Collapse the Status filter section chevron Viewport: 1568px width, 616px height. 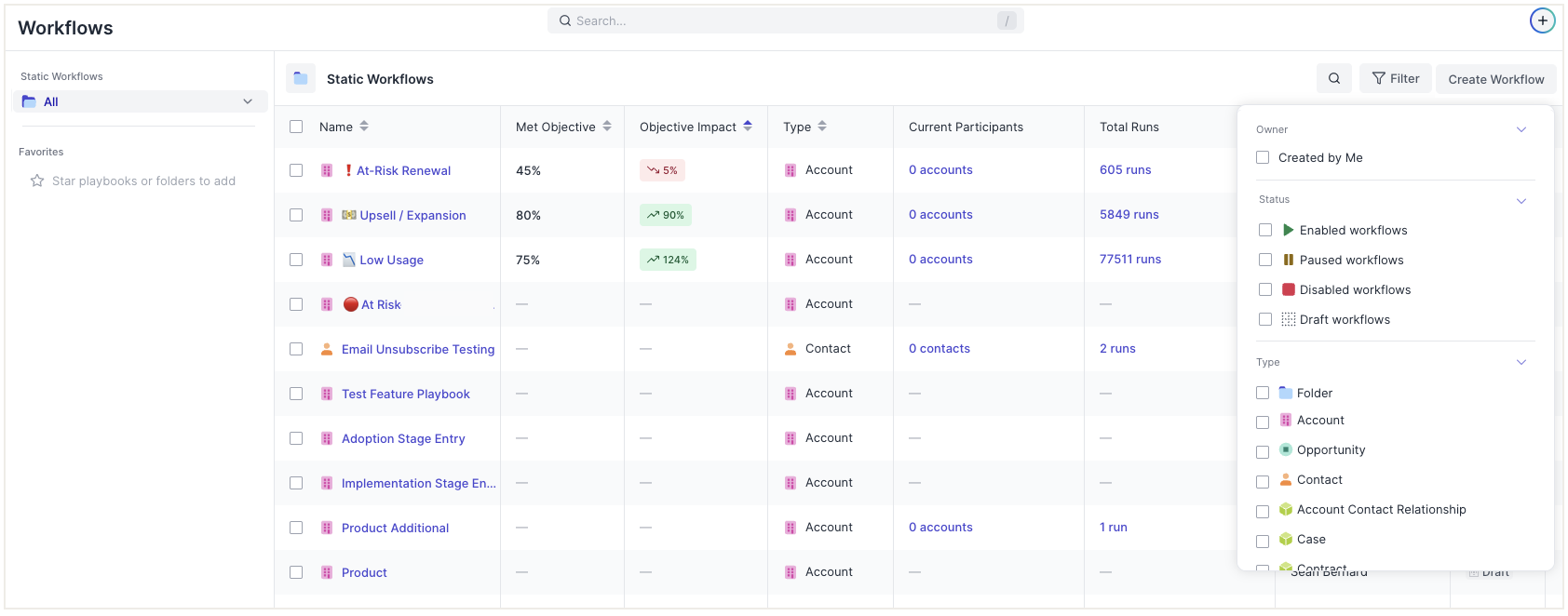[1521, 201]
